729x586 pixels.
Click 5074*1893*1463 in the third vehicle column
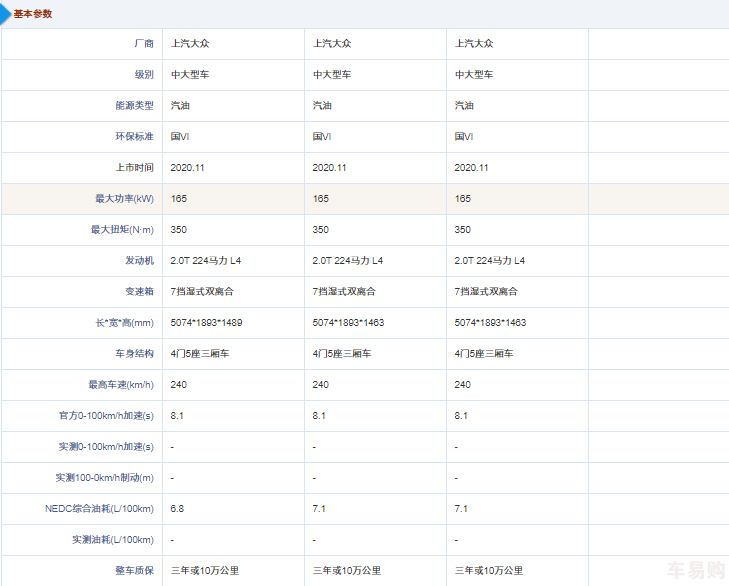click(x=490, y=323)
